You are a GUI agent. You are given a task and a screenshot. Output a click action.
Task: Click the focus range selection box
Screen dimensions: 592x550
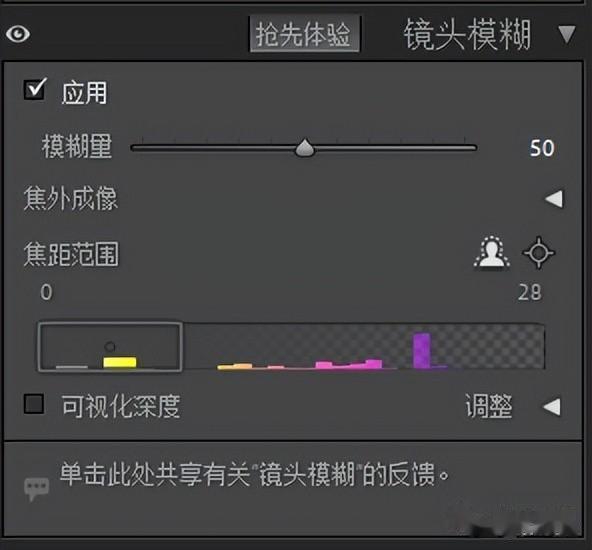tap(110, 347)
